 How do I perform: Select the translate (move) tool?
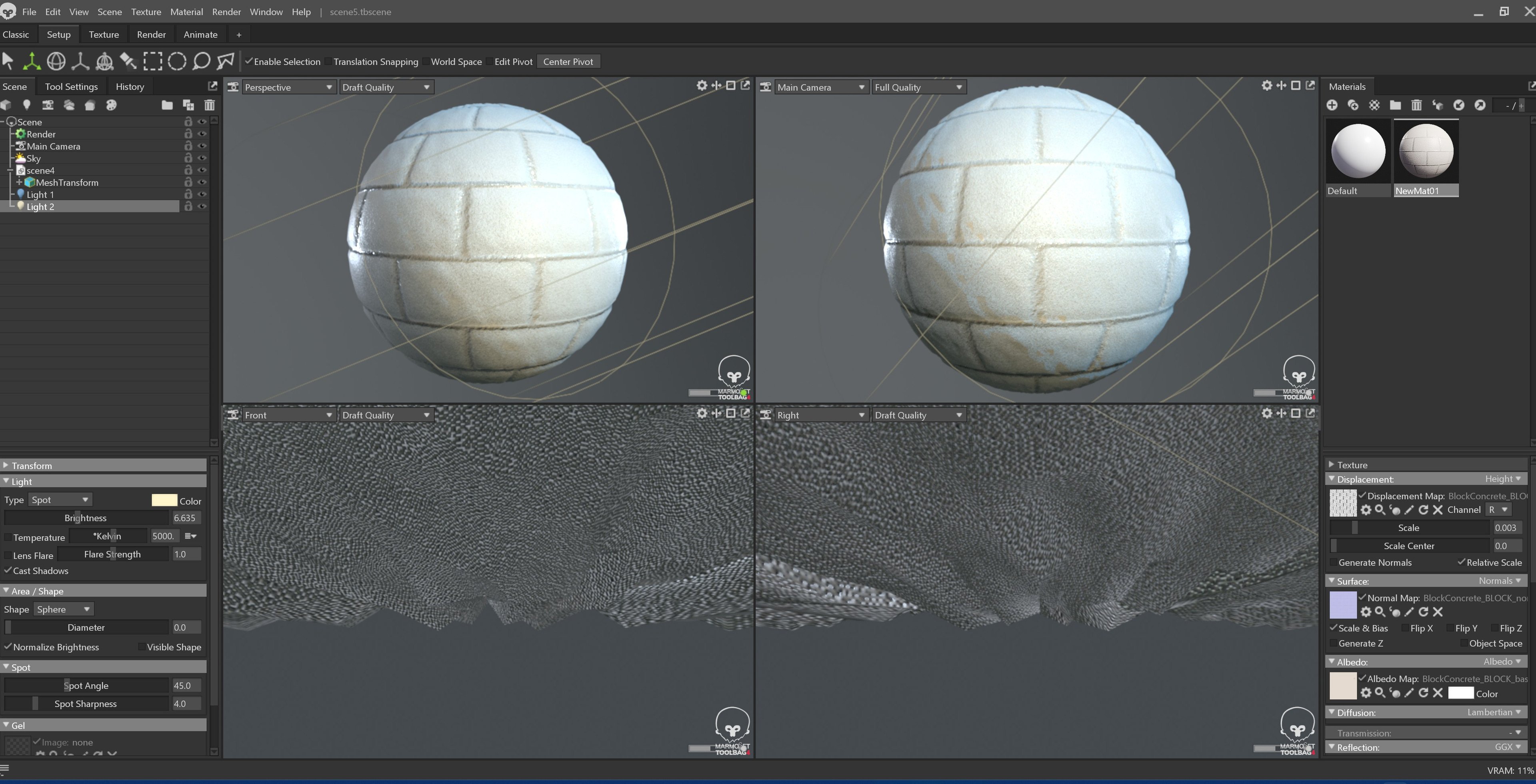click(x=32, y=62)
